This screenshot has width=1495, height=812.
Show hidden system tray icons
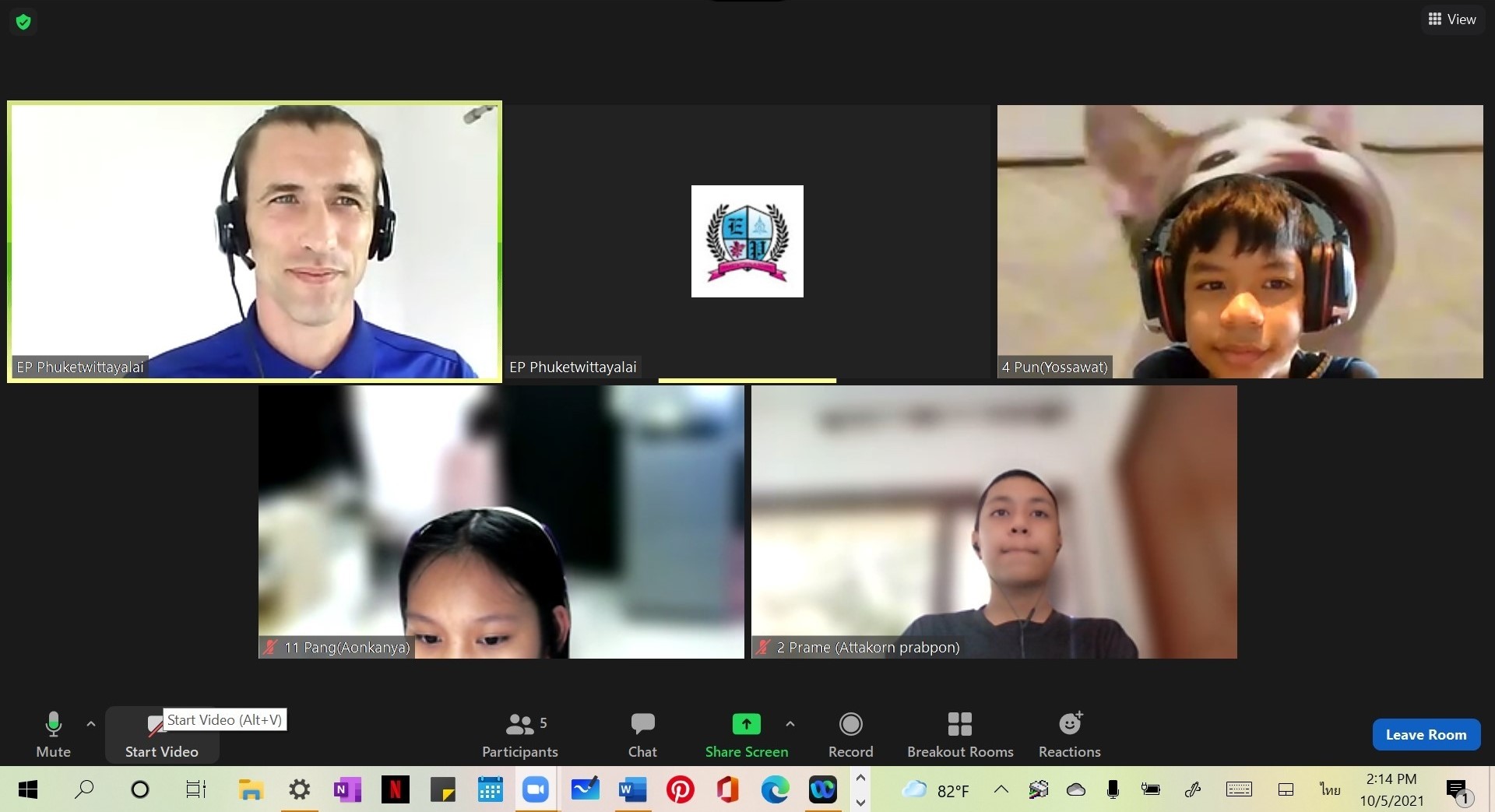point(1001,790)
